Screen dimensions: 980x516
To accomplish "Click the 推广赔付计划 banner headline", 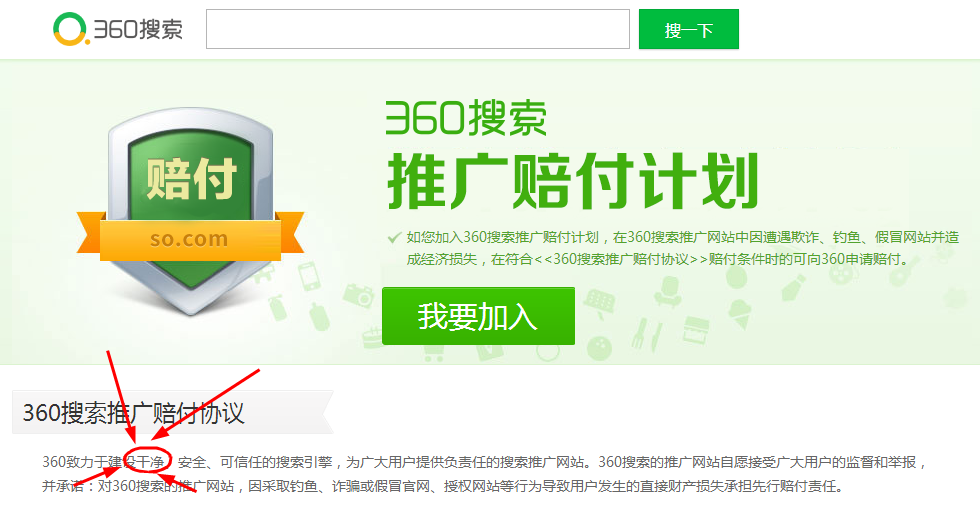I will 572,181.
